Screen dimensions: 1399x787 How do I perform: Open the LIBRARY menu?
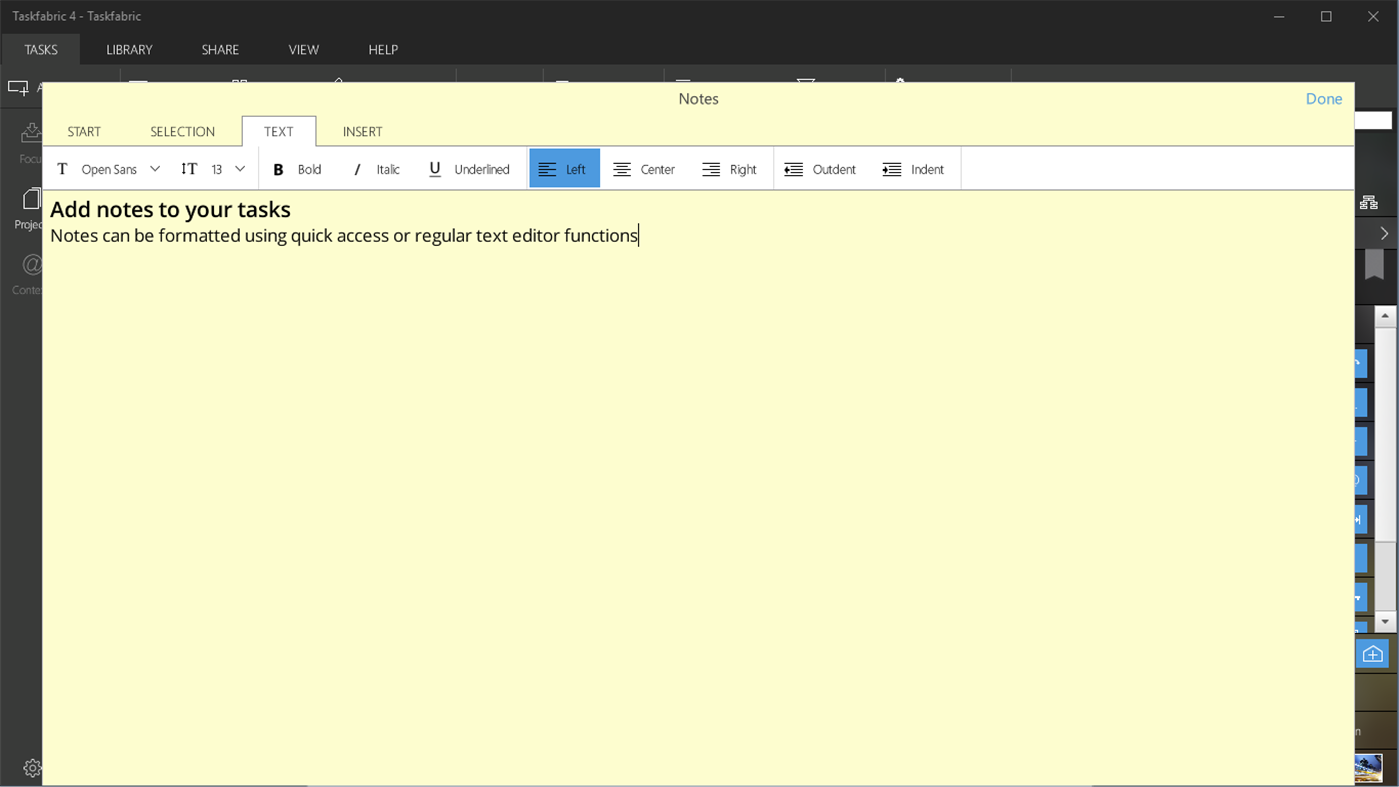129,49
